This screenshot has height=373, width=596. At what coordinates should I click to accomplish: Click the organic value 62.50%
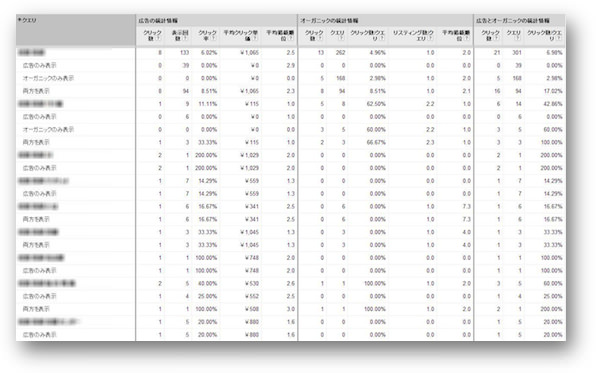click(376, 104)
